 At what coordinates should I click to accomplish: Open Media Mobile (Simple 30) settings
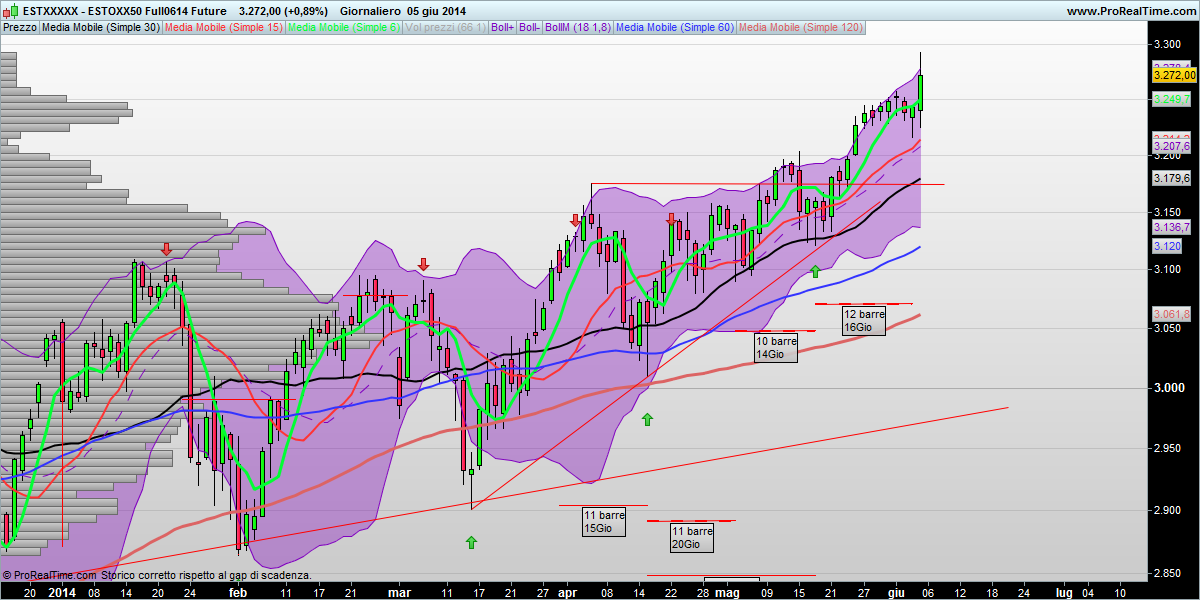point(100,28)
